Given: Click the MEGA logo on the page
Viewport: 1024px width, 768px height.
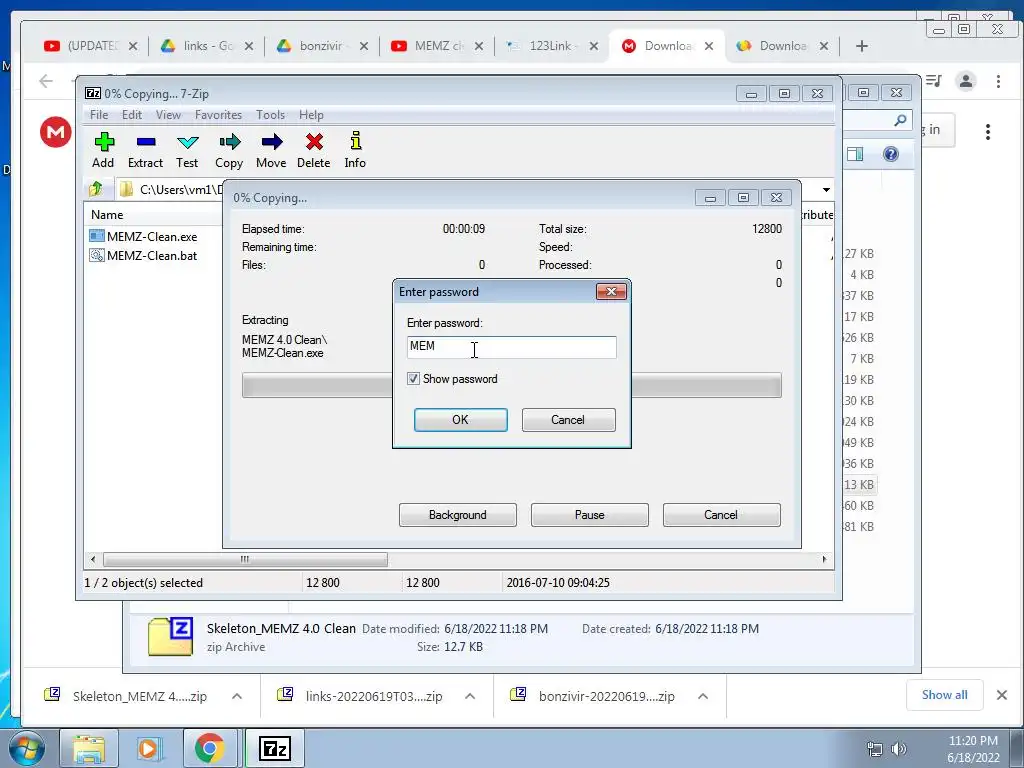Looking at the screenshot, I should pyautogui.click(x=56, y=132).
